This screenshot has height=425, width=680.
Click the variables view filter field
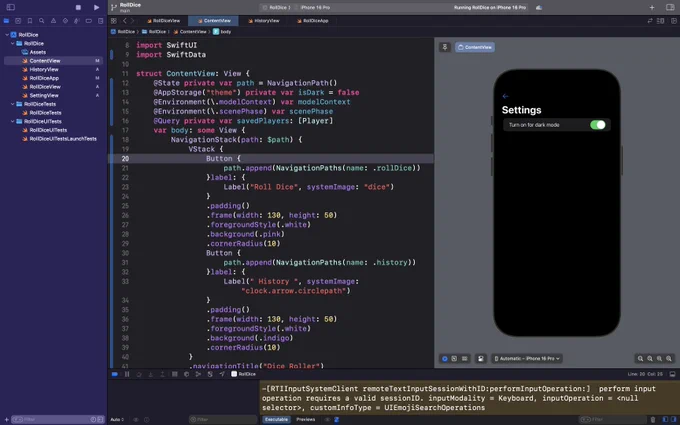tap(223, 419)
